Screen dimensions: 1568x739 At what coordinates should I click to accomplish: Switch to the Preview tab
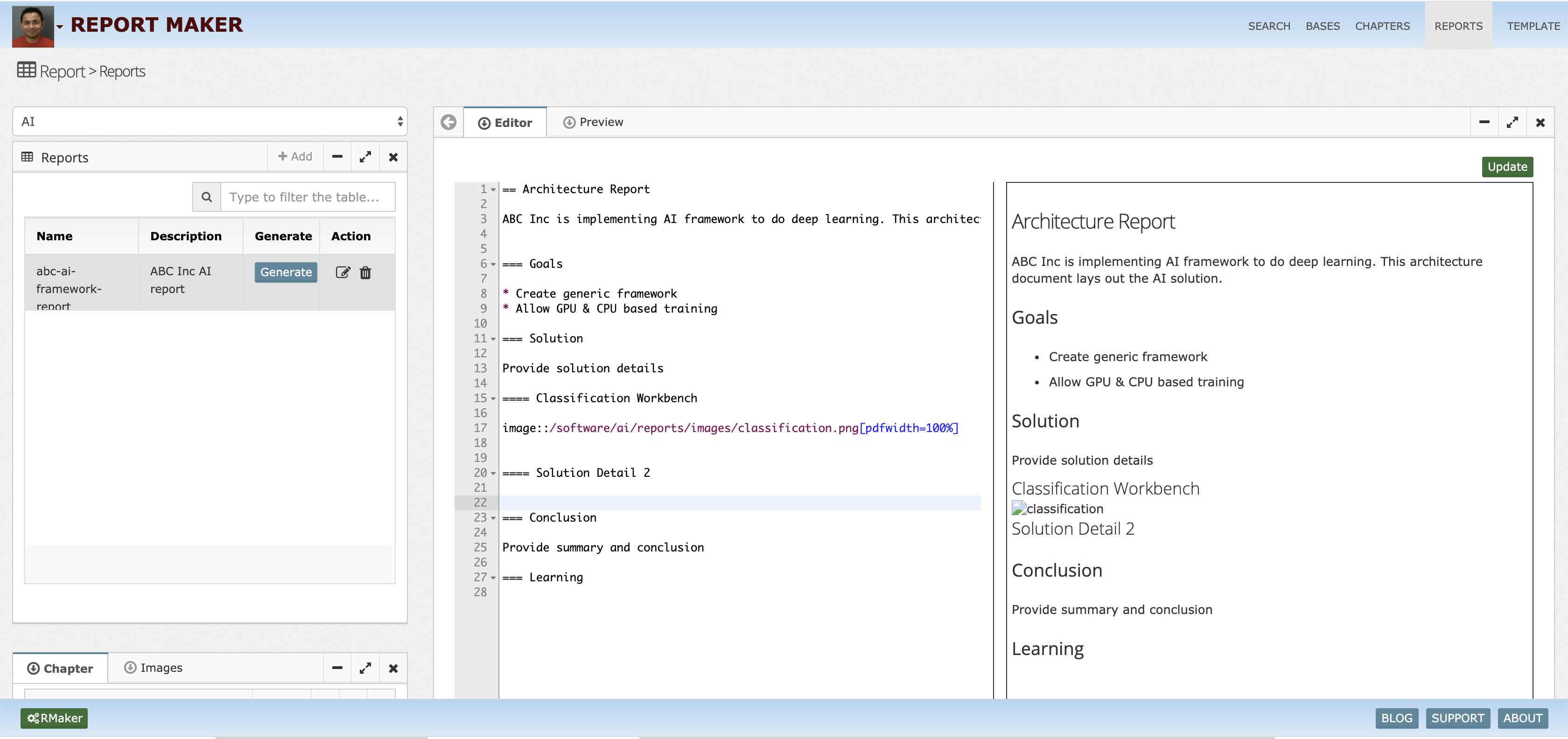click(x=593, y=122)
